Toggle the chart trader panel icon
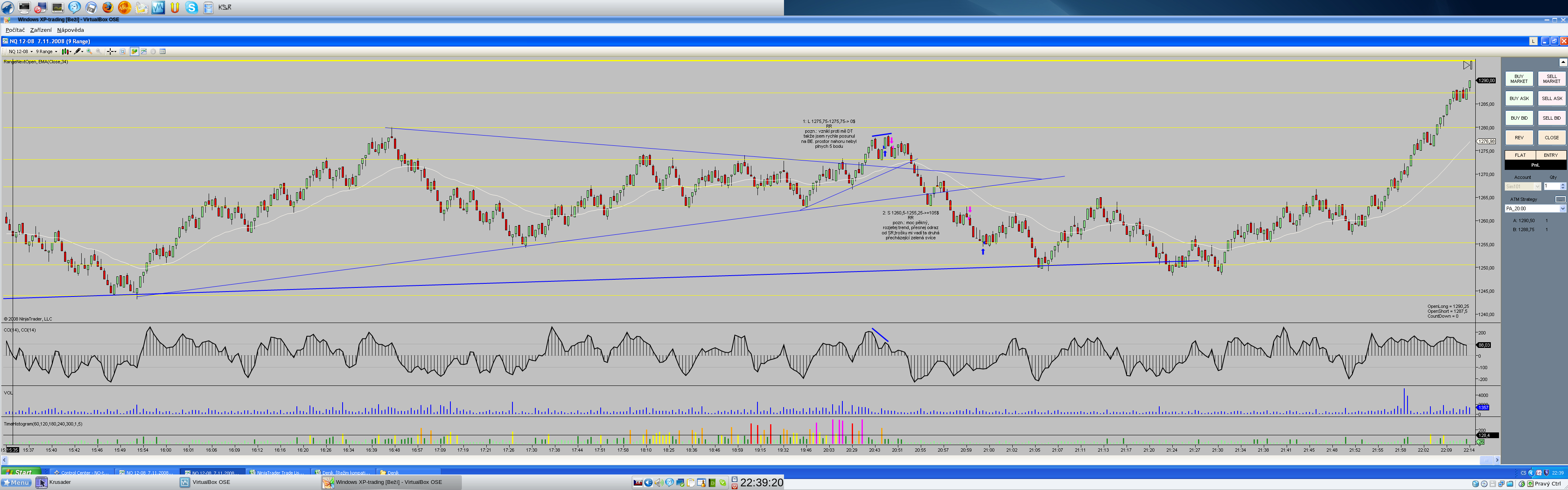 [x=134, y=52]
